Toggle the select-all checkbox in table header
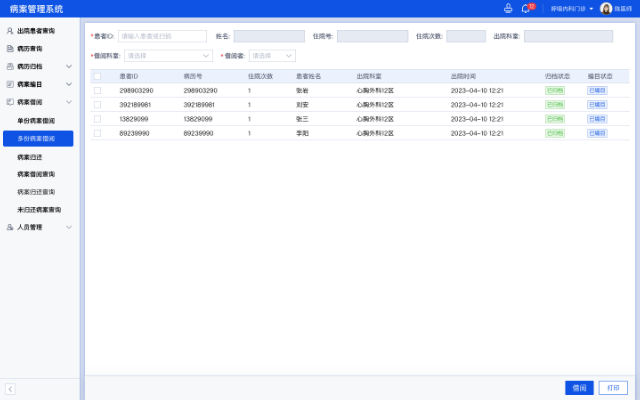 click(x=97, y=76)
